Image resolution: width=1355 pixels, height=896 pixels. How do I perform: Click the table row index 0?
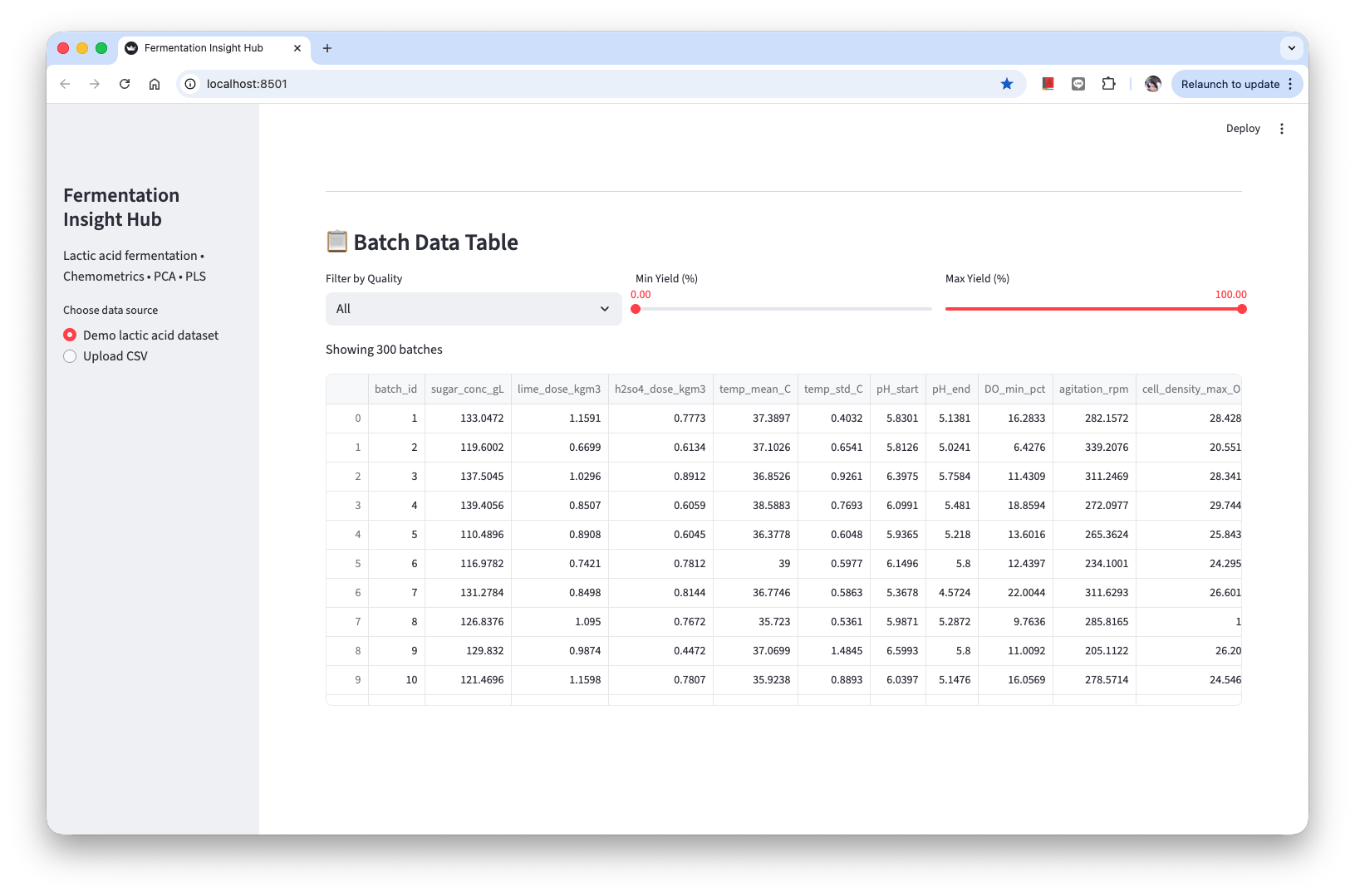click(347, 419)
